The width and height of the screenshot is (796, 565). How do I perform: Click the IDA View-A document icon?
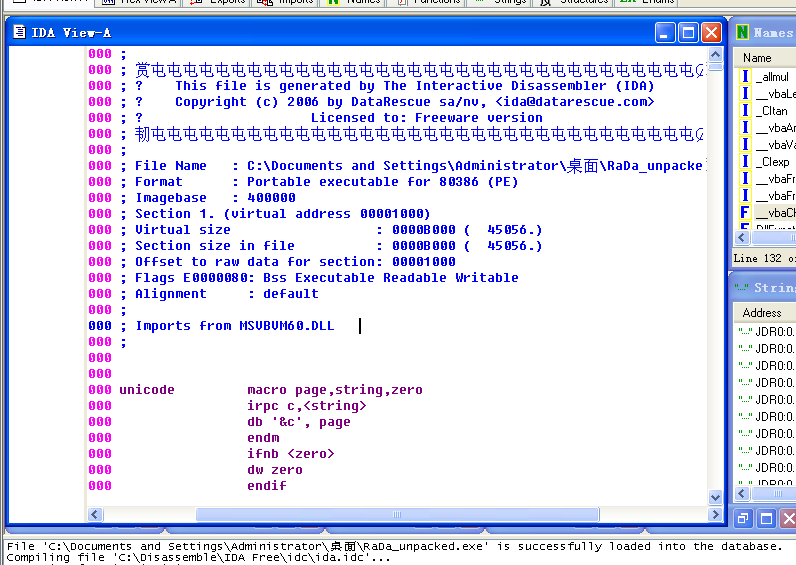tap(19, 32)
